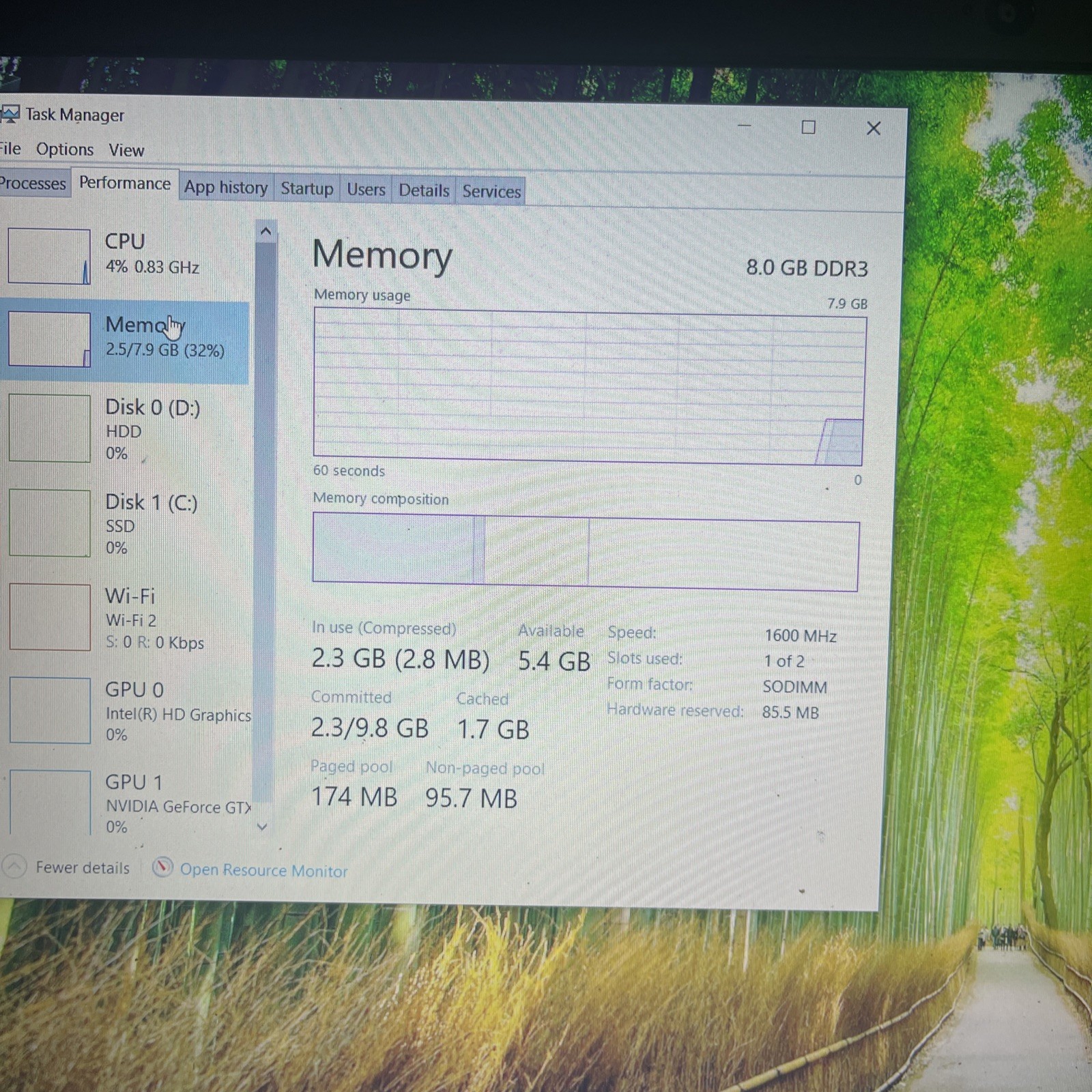Click the Paged pool value 174 MB
Viewport: 1092px width, 1092px height.
tap(354, 796)
